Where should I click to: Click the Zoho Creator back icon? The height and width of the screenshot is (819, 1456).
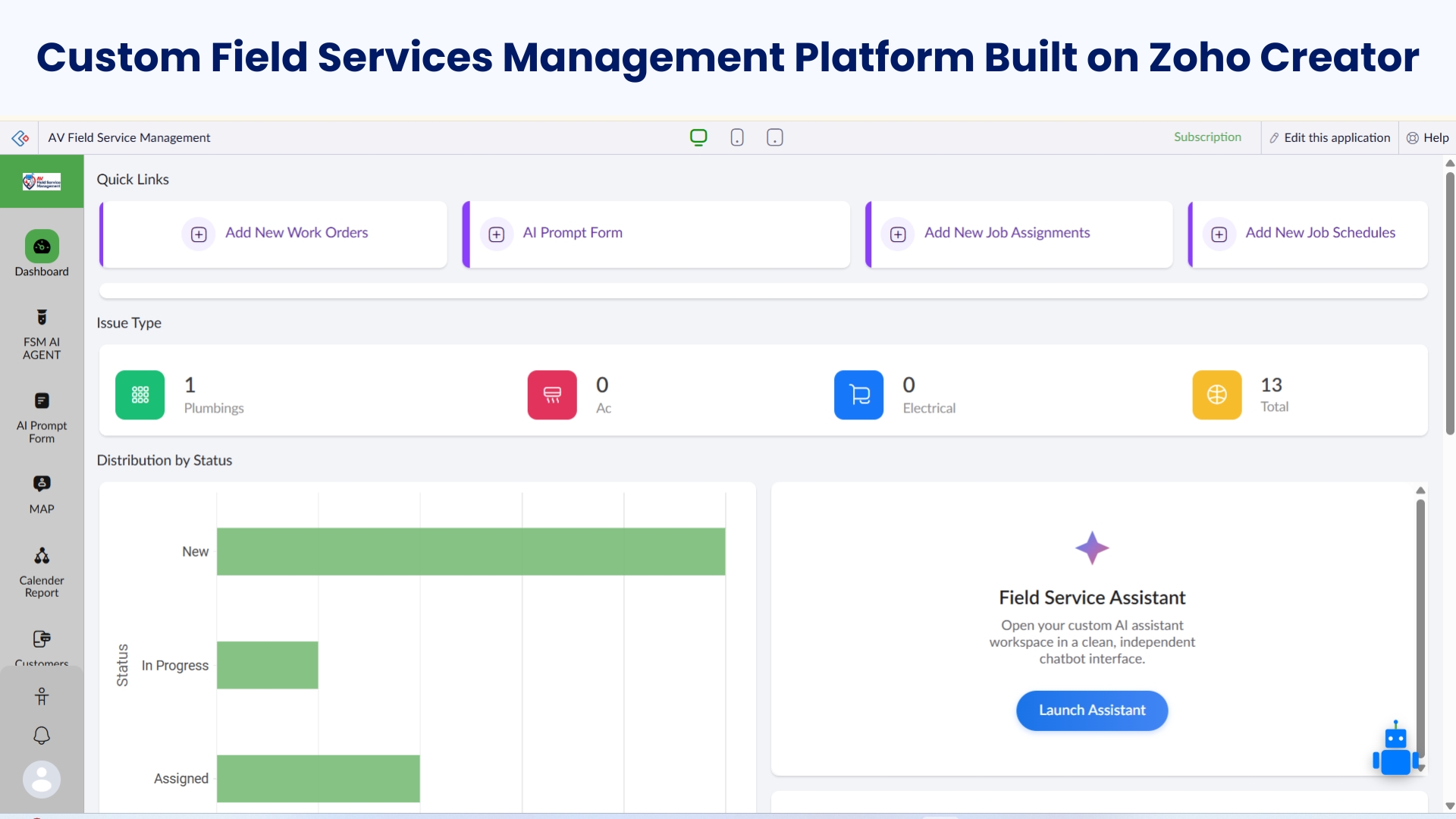20,138
